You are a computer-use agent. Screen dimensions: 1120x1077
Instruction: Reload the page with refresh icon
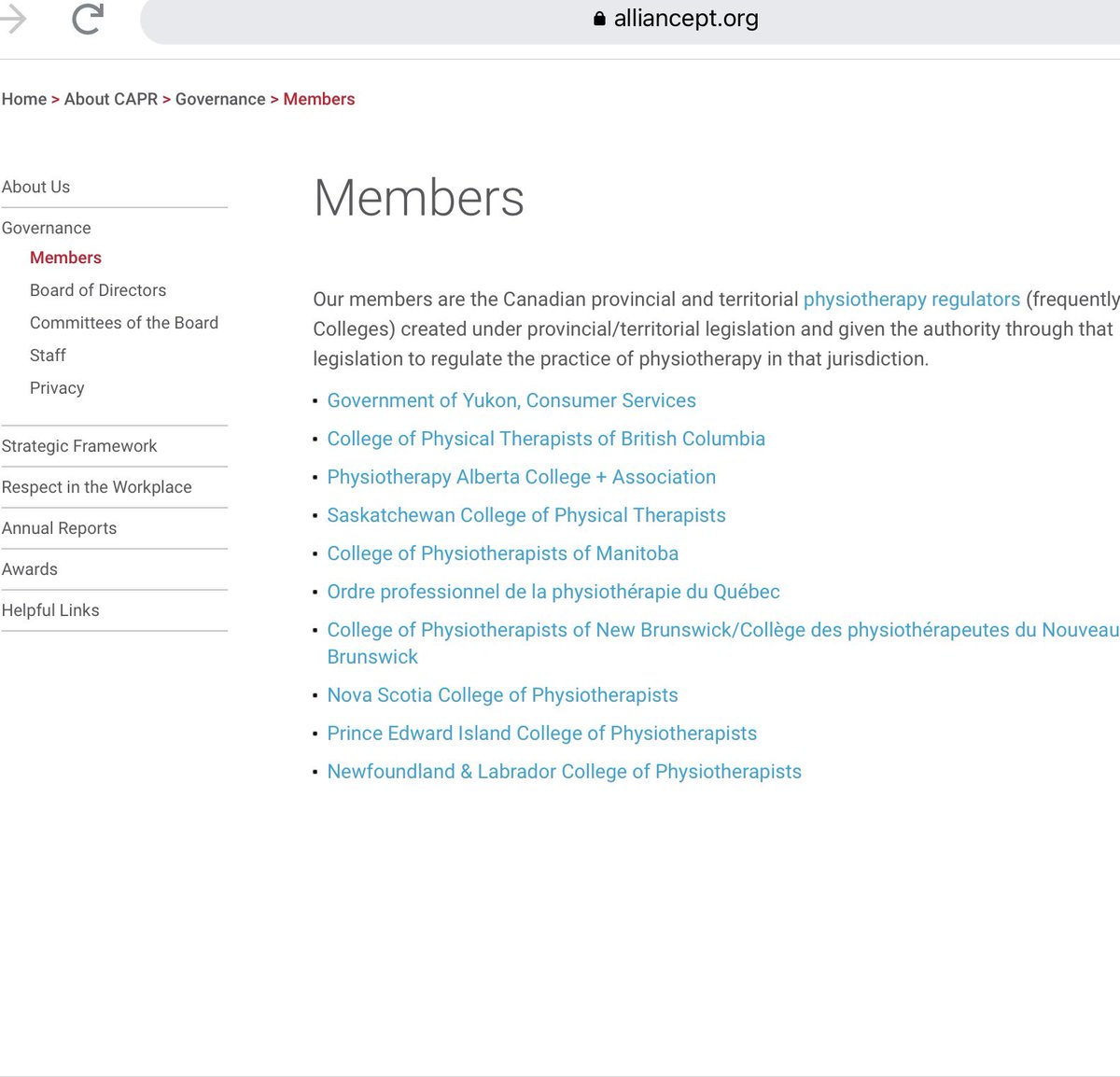(x=88, y=19)
